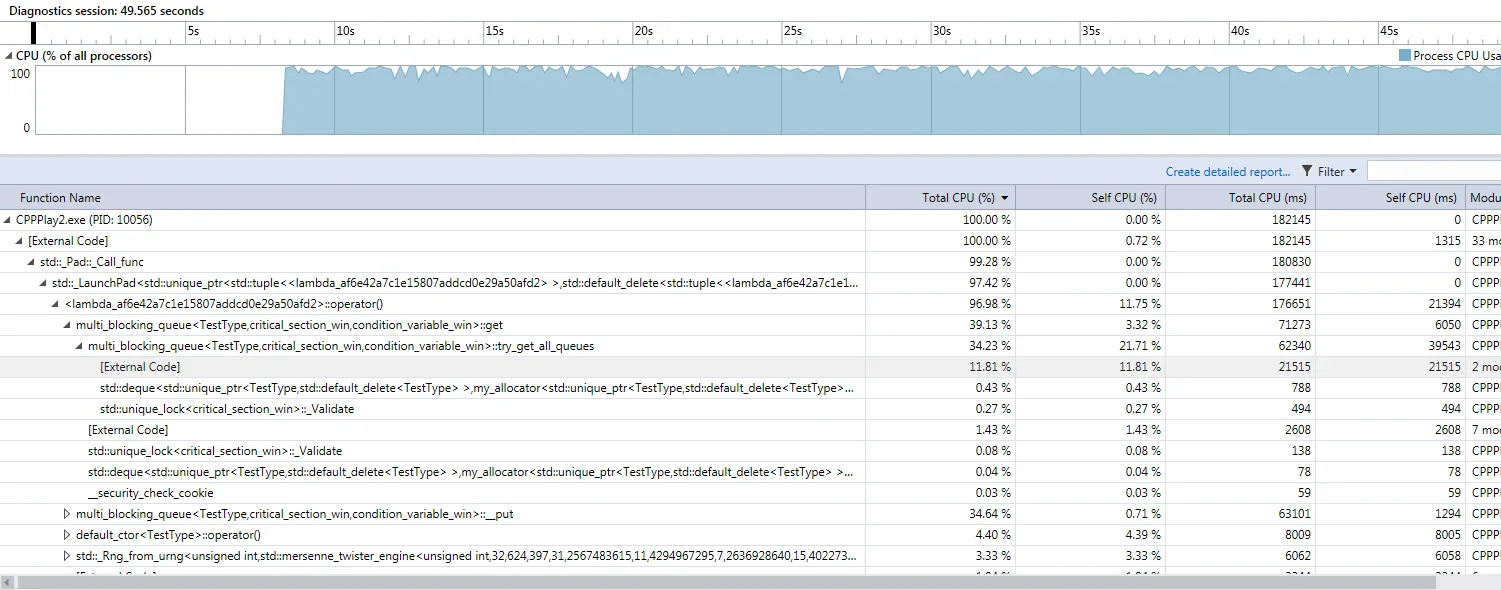
Task: Select the lambda operator() row
Action: 750,304
